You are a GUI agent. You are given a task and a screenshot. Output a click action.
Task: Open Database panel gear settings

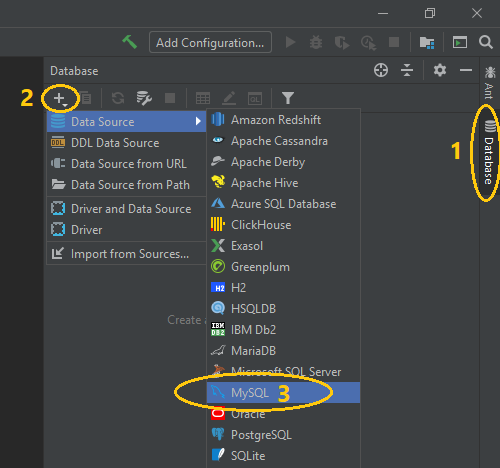(x=440, y=70)
